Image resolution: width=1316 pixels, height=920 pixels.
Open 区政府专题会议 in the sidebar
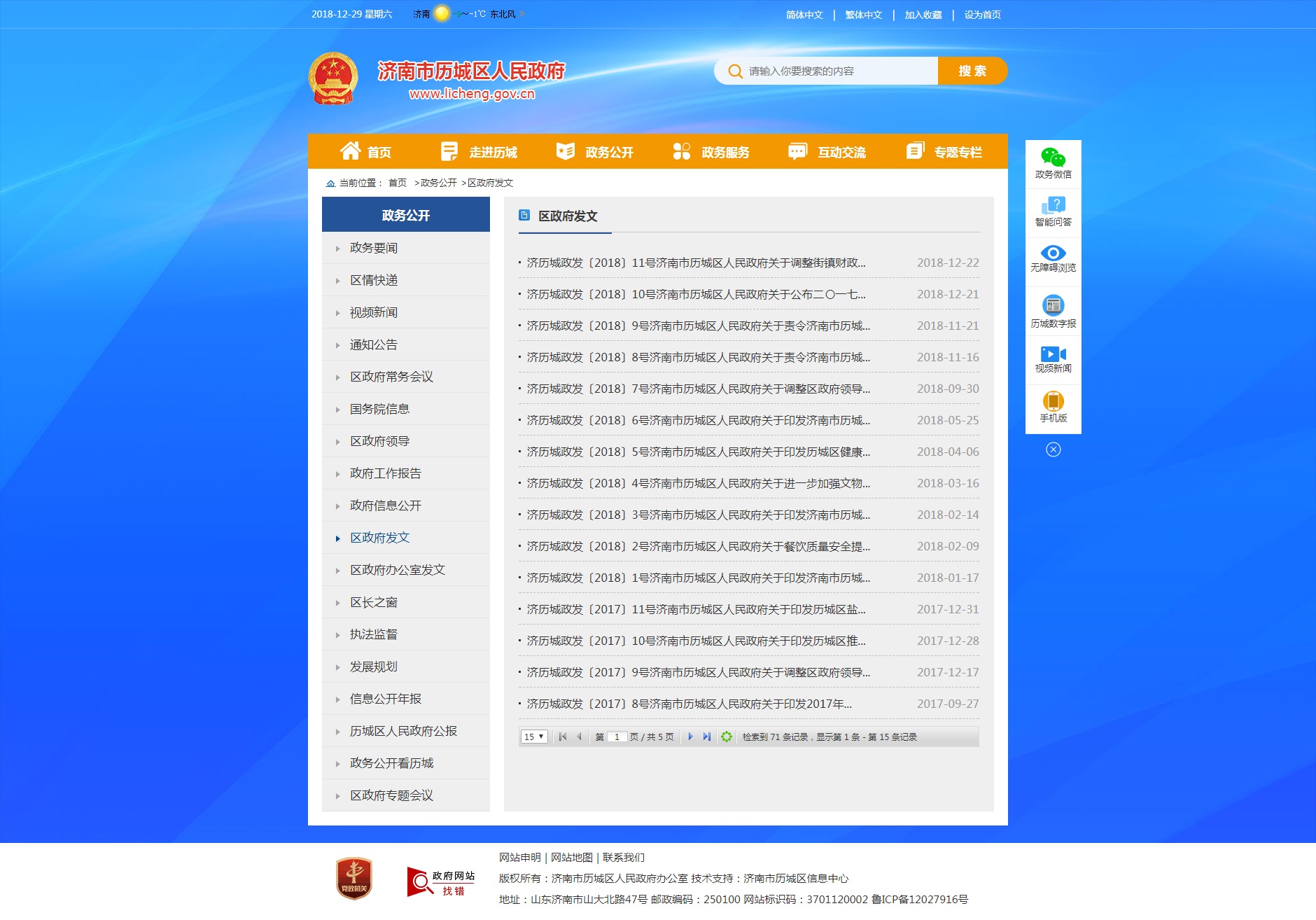pyautogui.click(x=406, y=795)
